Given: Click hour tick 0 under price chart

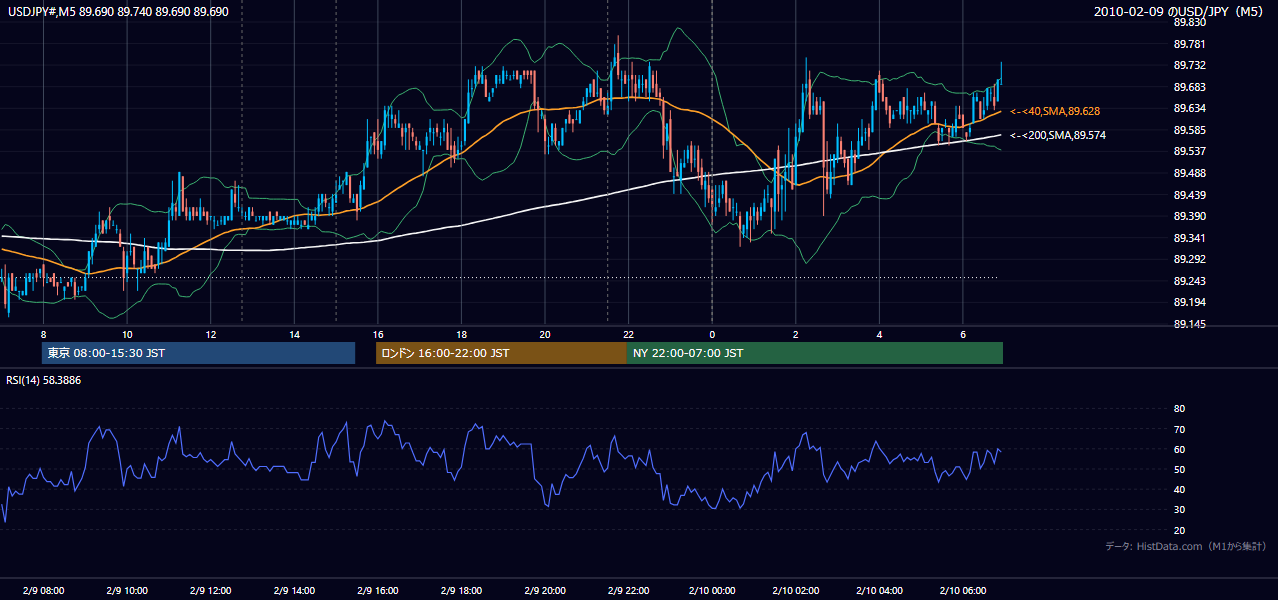Looking at the screenshot, I should (712, 334).
